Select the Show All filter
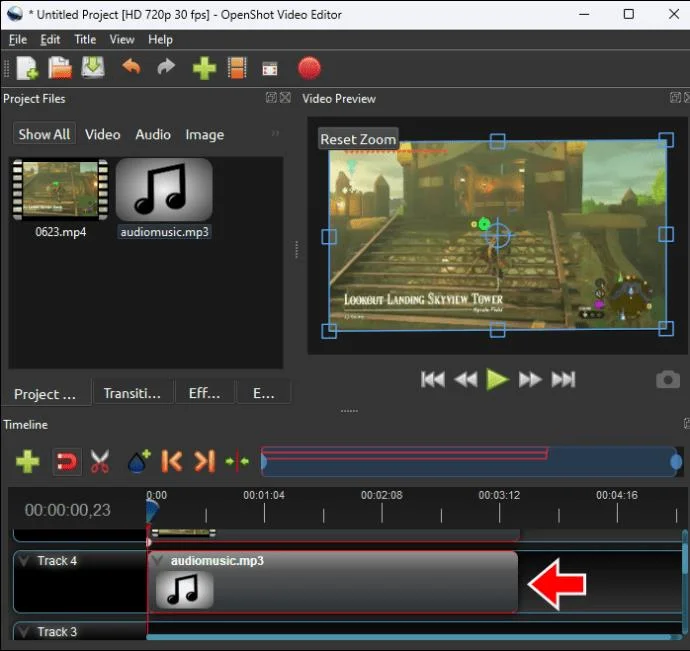690x651 pixels. [44, 134]
